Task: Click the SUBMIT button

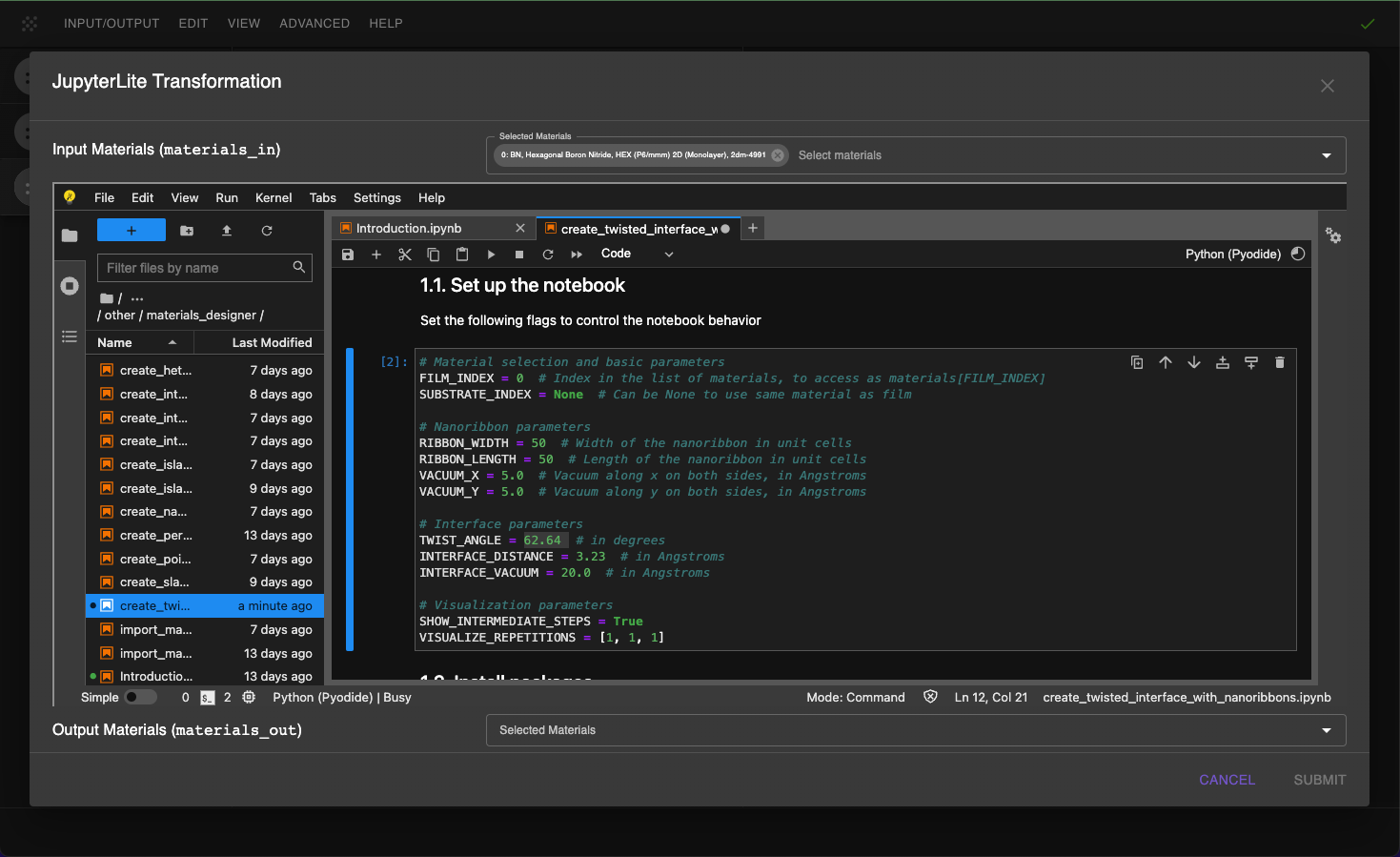Action: [x=1319, y=780]
